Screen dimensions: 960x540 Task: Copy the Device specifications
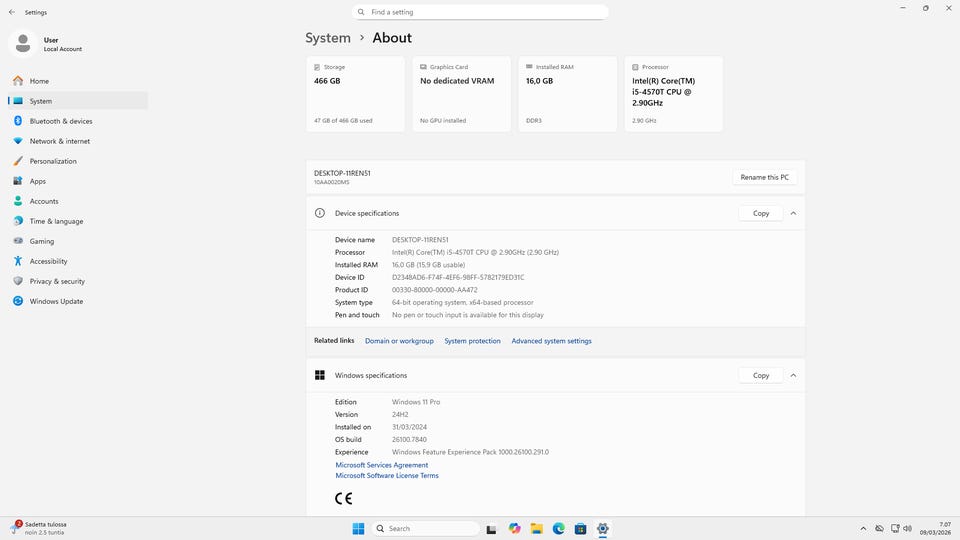click(761, 213)
